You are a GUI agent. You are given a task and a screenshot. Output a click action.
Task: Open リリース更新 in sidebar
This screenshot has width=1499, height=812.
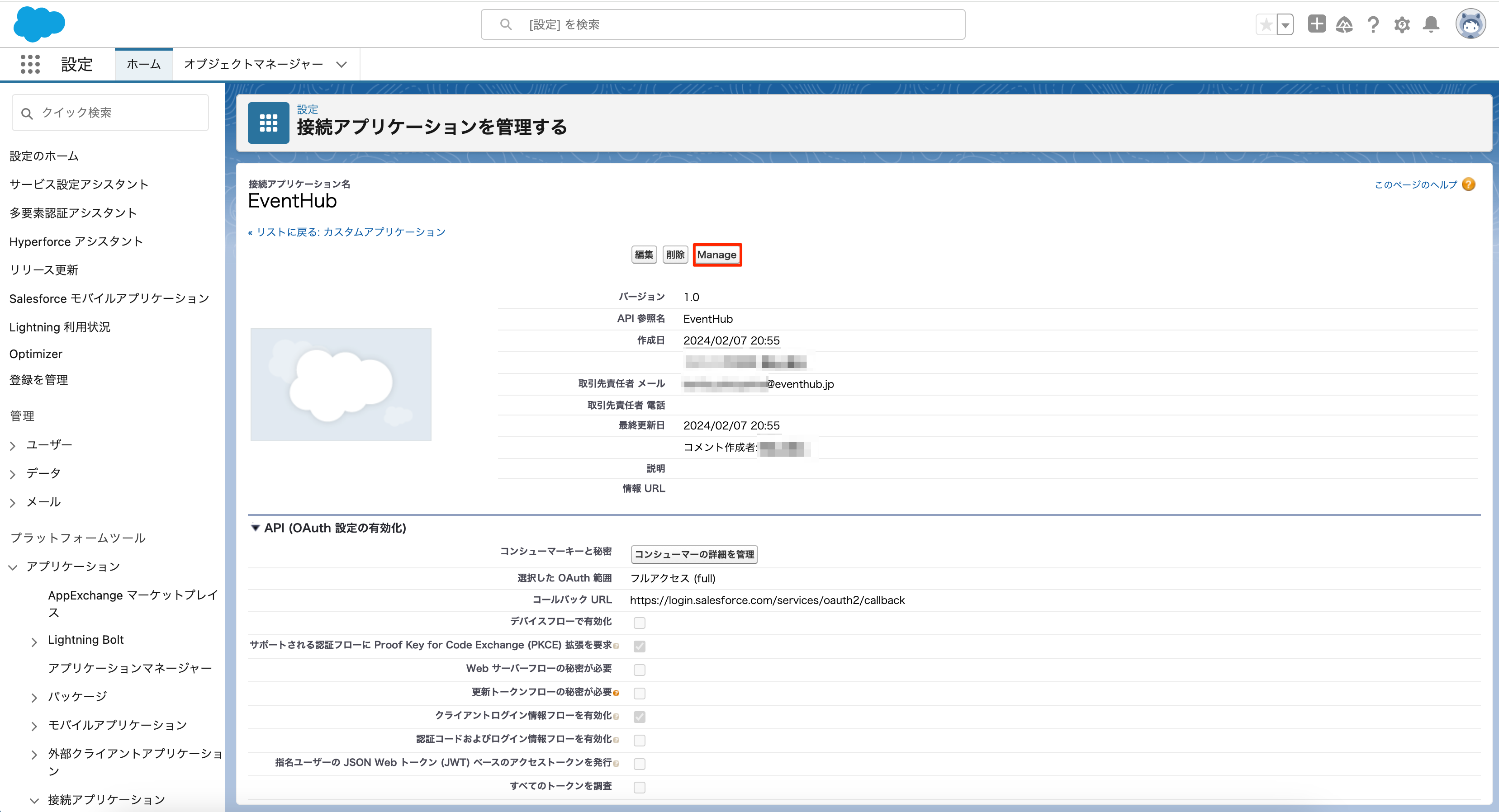tap(43, 270)
